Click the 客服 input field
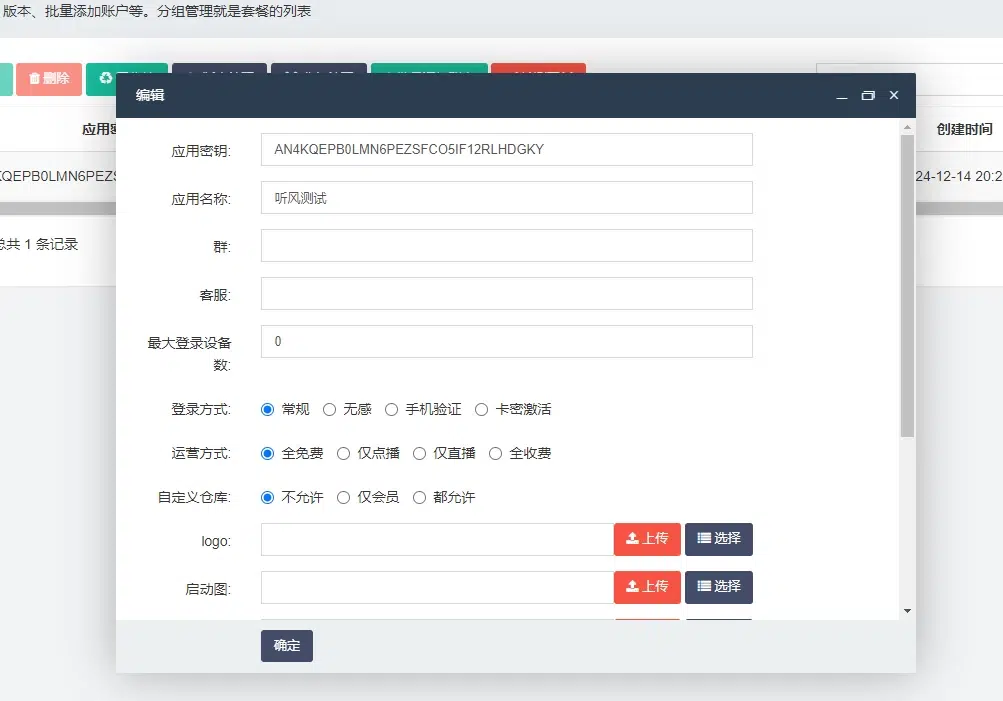This screenshot has height=701, width=1003. pyautogui.click(x=505, y=293)
